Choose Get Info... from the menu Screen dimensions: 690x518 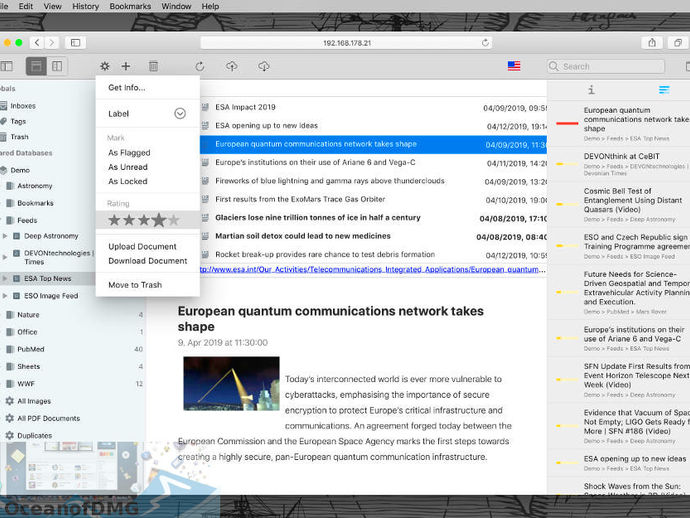pos(127,88)
